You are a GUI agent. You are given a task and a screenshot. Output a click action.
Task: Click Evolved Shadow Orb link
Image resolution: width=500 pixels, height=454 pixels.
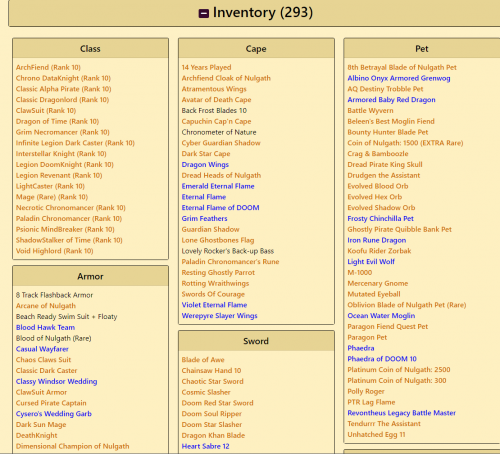[x=381, y=208]
